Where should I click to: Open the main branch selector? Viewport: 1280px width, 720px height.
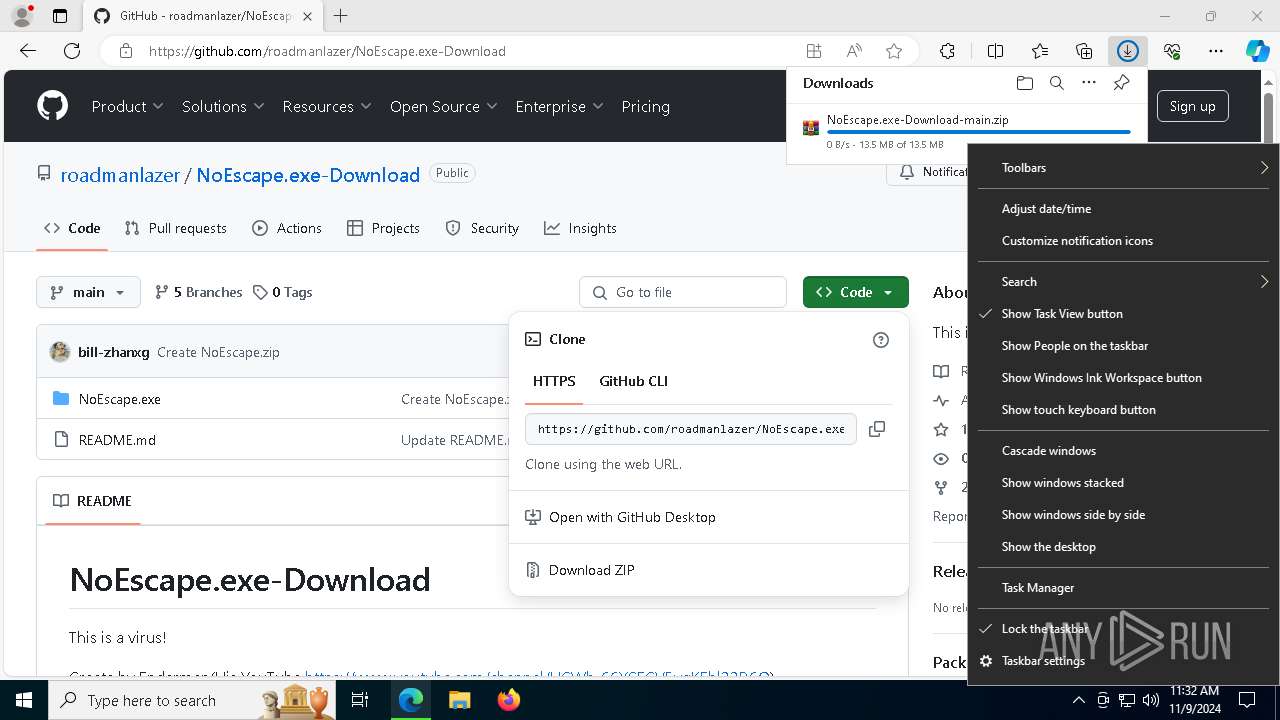pos(89,292)
